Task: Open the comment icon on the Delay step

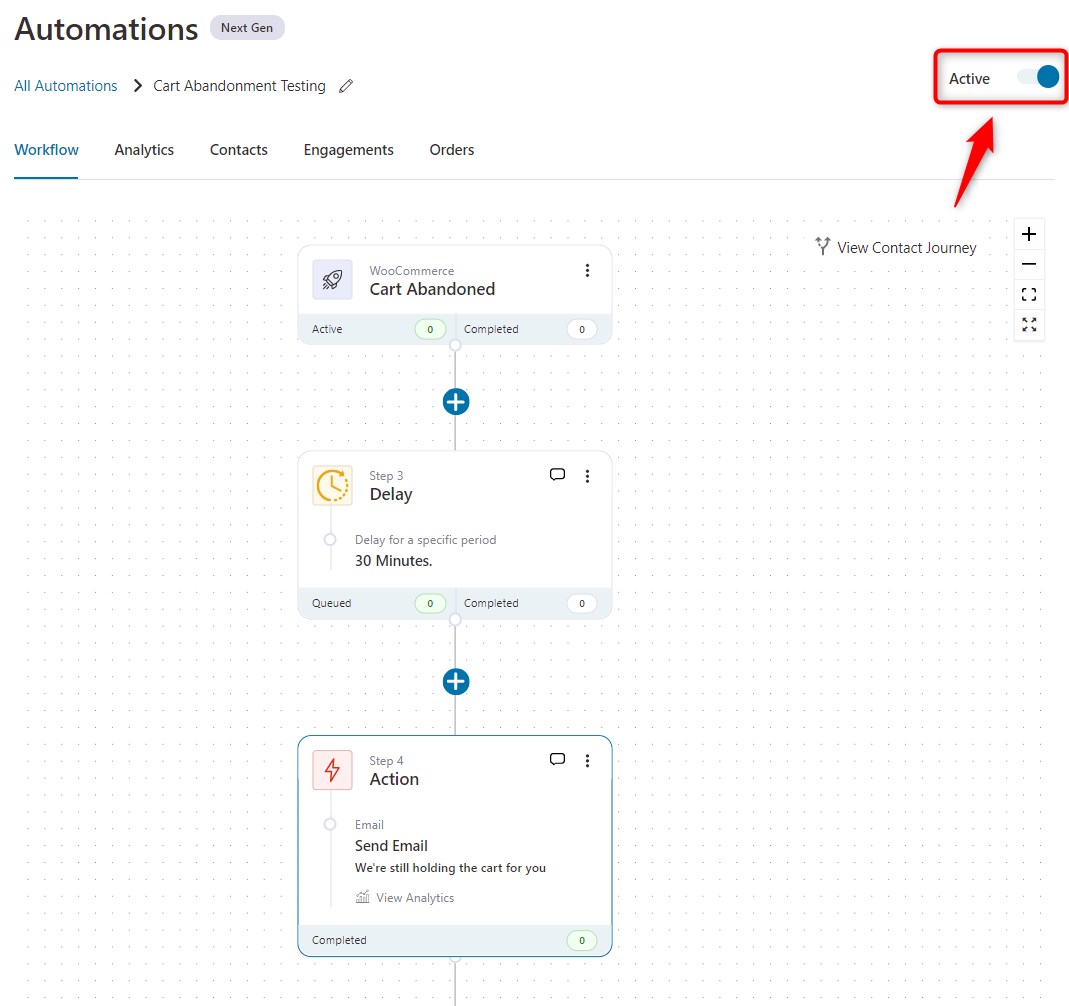Action: click(557, 474)
